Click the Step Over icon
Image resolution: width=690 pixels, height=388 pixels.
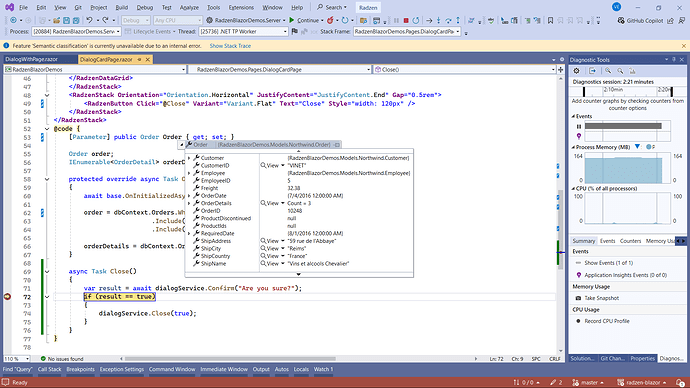click(448, 20)
